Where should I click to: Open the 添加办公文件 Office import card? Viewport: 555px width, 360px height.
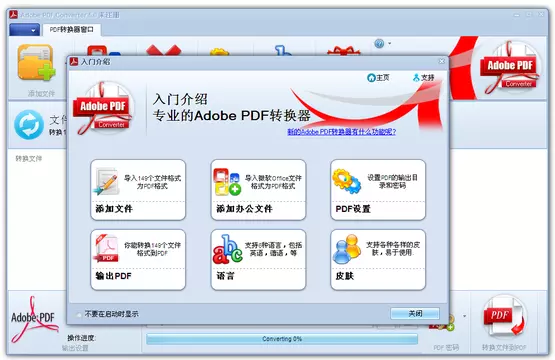coord(258,190)
